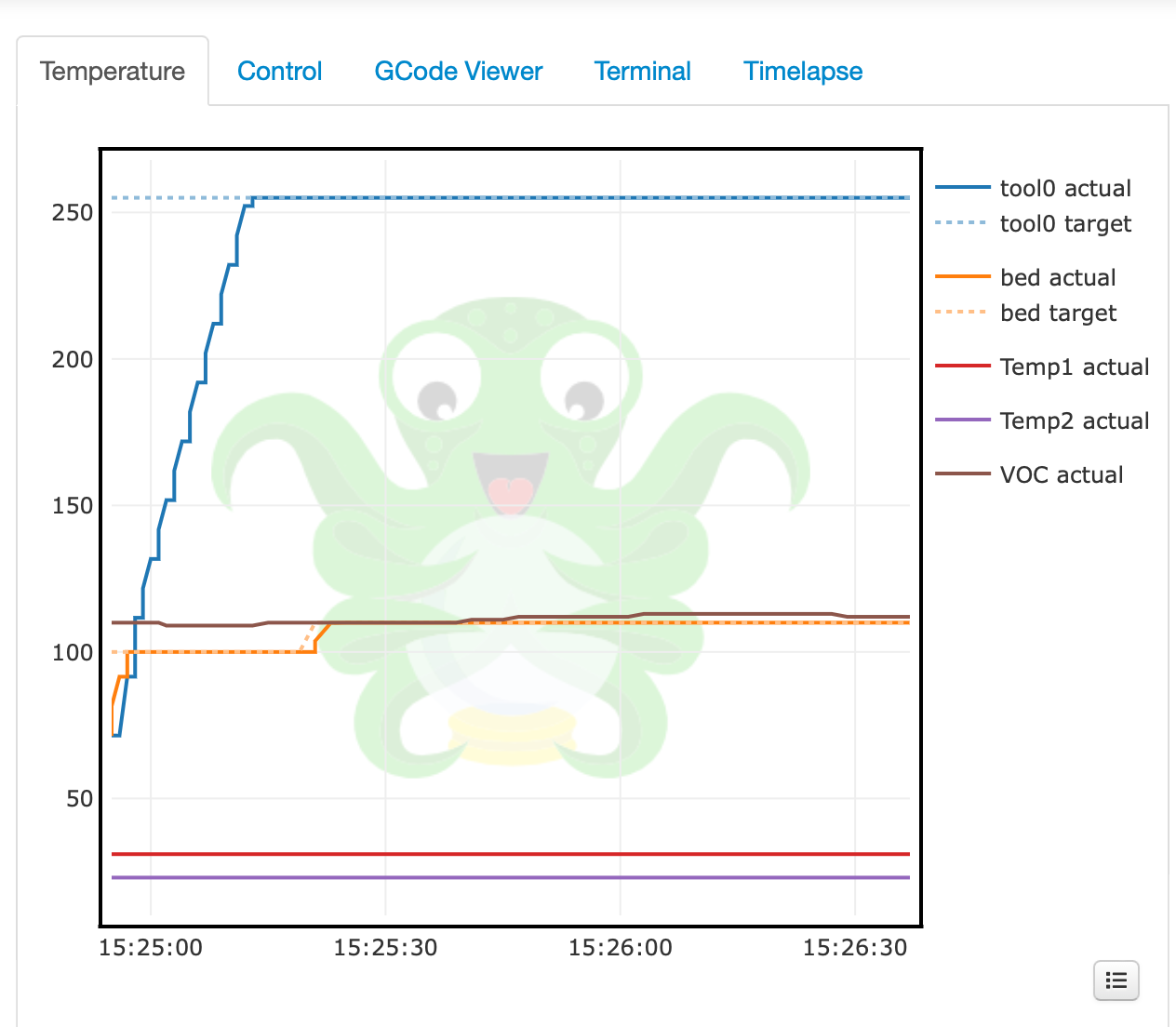Click the 100 y-axis label
The height and width of the screenshot is (1027, 1176).
point(73,652)
